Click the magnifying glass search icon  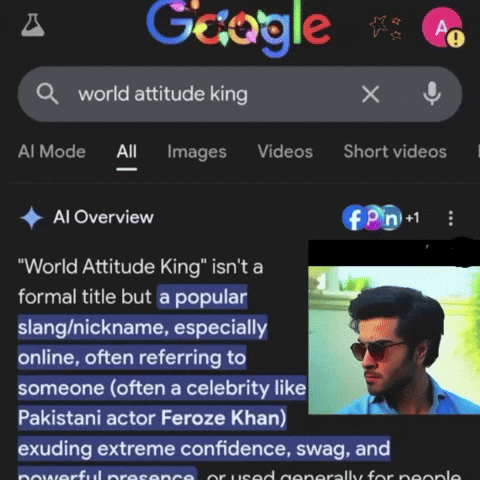tap(47, 94)
